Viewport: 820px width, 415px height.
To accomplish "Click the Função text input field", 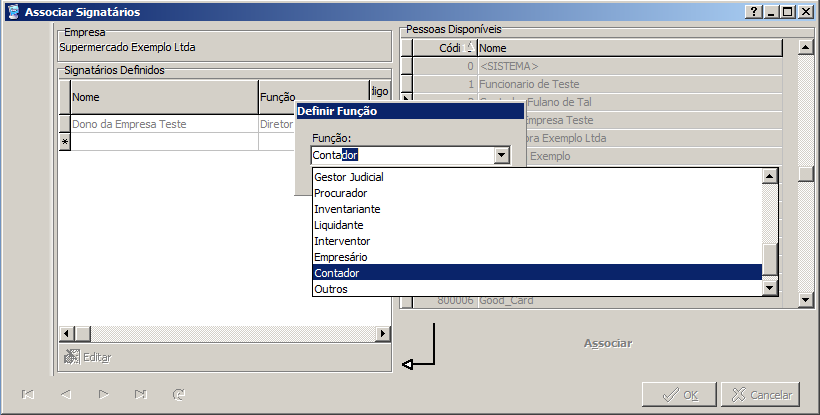I will (402, 155).
